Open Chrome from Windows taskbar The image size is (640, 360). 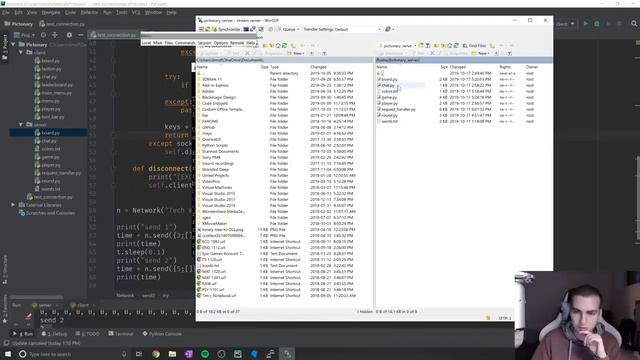tap(156, 354)
